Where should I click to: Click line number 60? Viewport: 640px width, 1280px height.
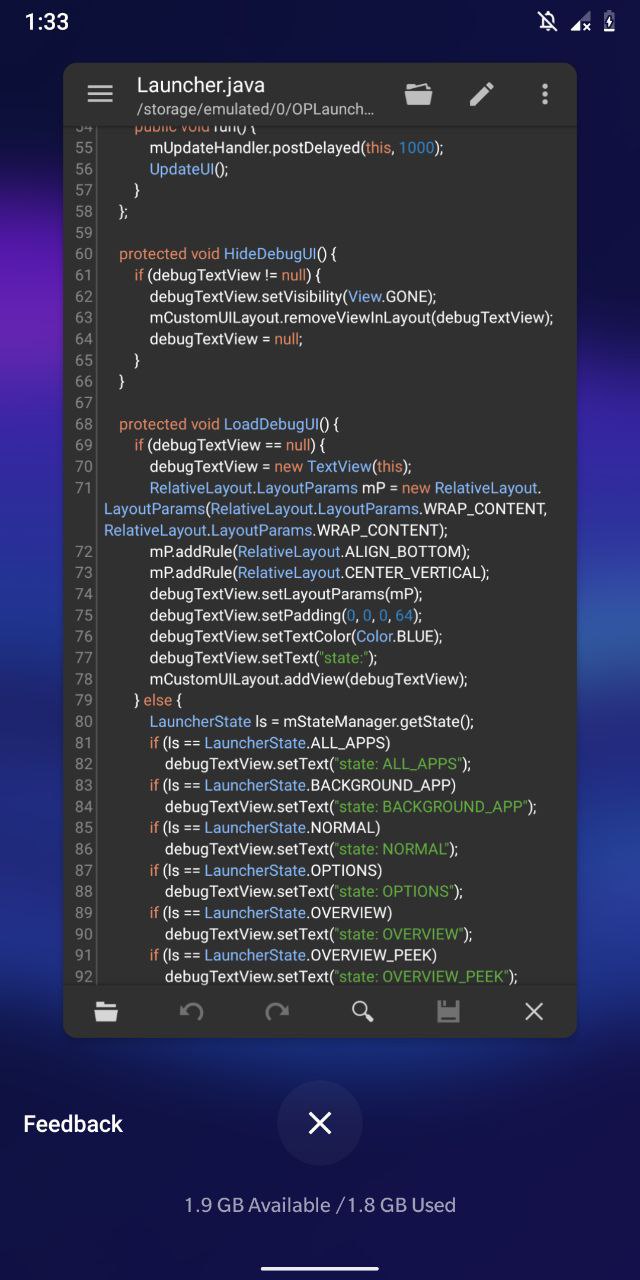click(x=83, y=254)
